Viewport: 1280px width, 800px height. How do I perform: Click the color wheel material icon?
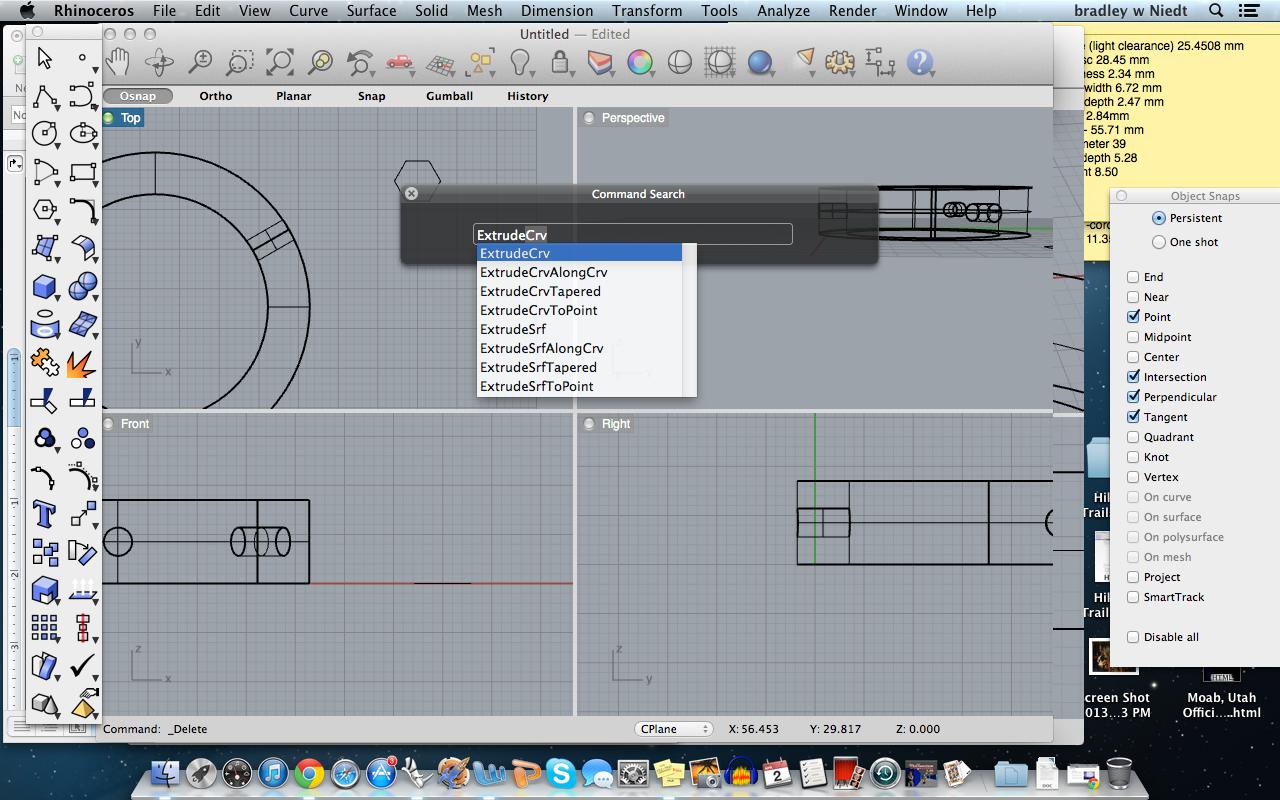[x=640, y=62]
